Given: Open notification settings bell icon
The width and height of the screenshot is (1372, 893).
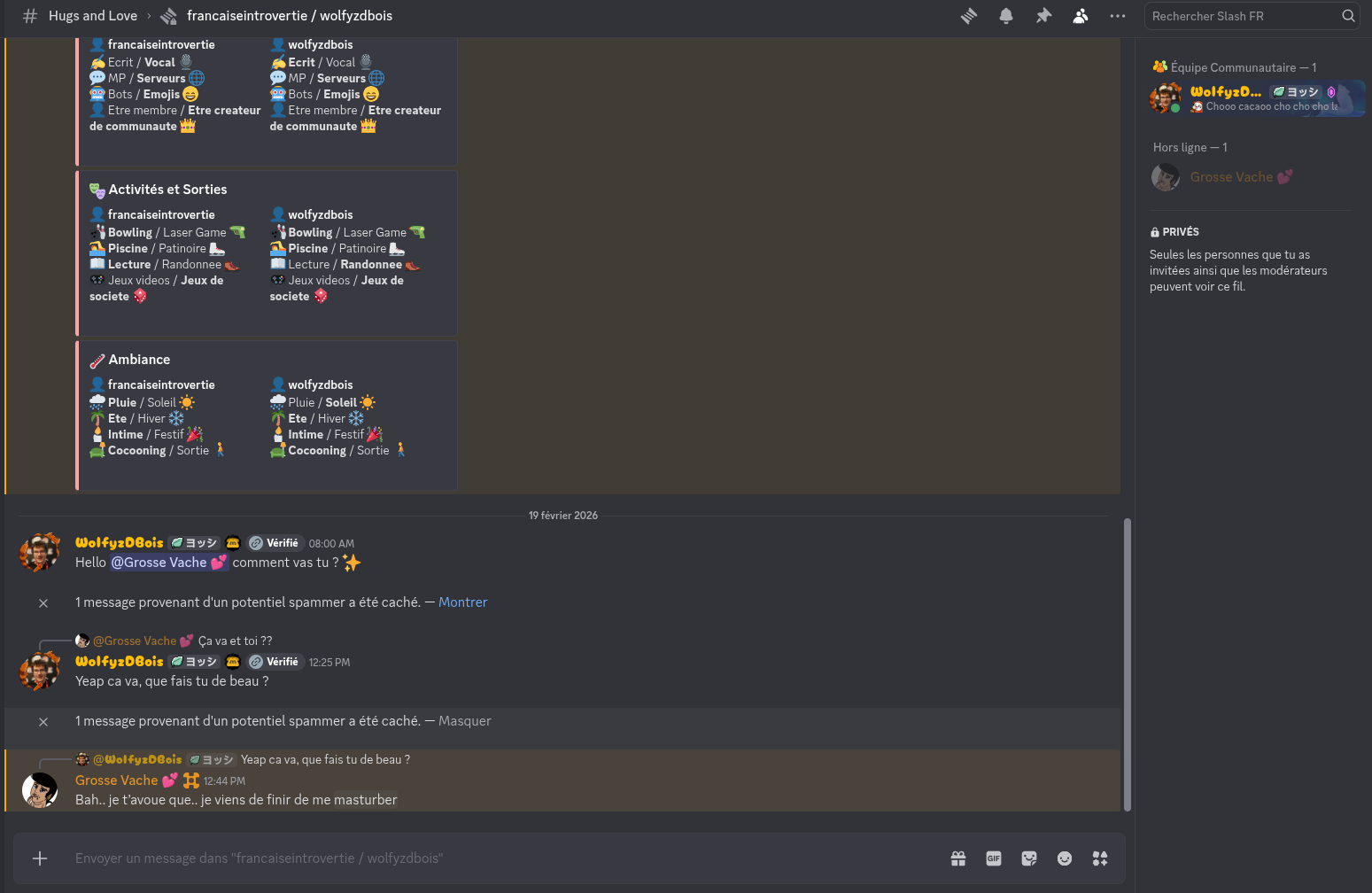Looking at the screenshot, I should tap(1006, 16).
